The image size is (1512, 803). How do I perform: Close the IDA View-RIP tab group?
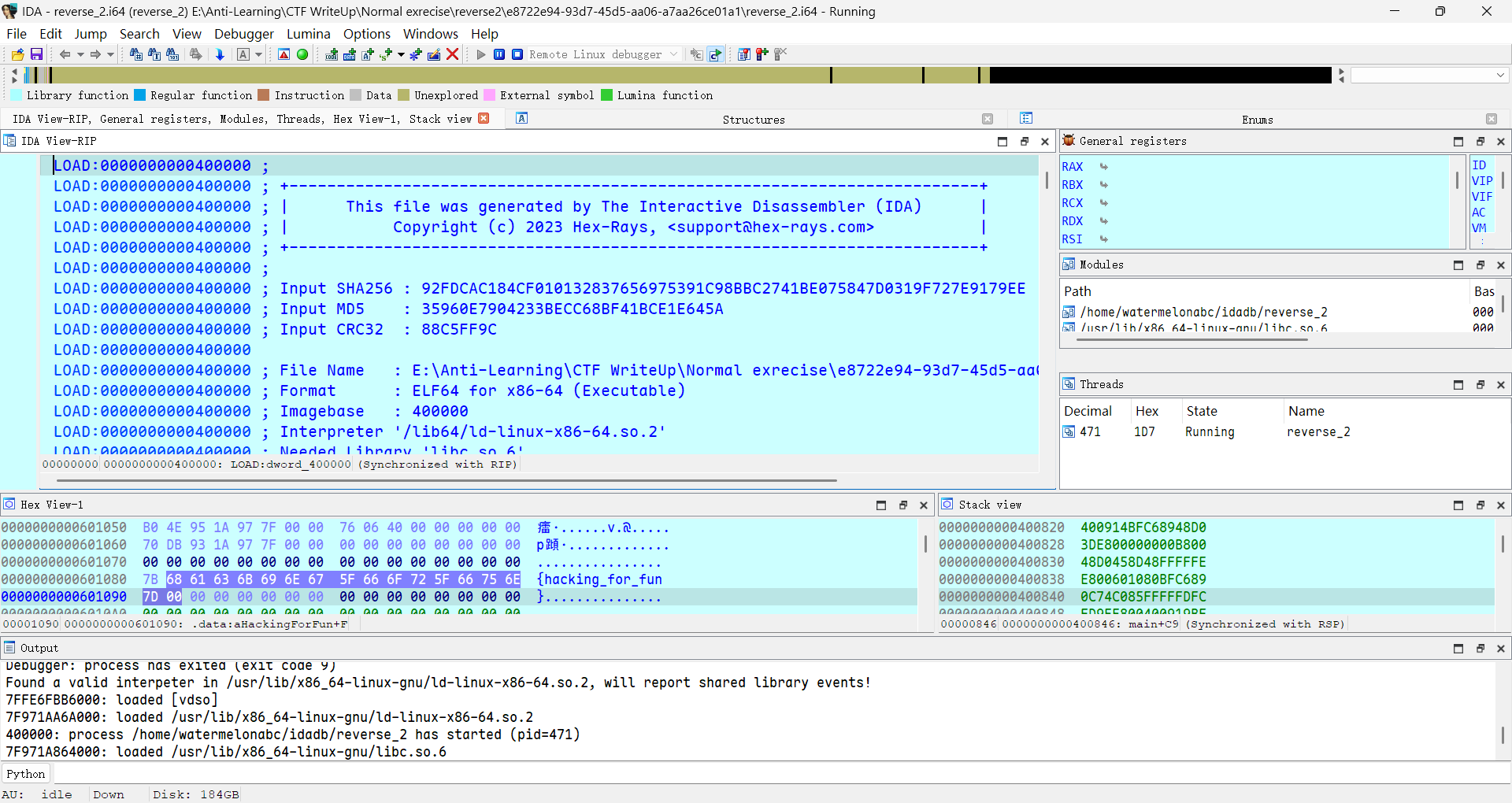click(x=484, y=119)
